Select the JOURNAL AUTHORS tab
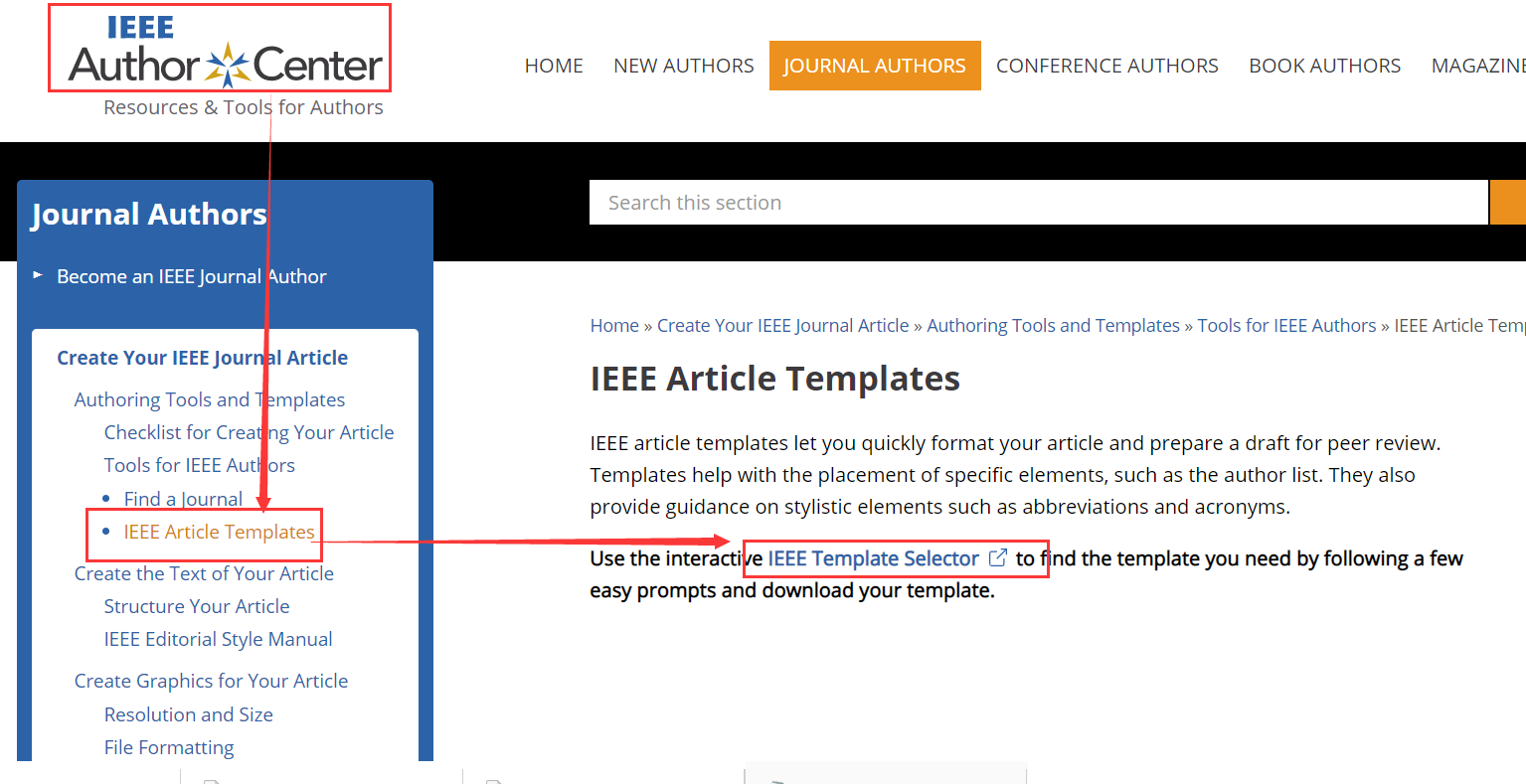The width and height of the screenshot is (1526, 784). pyautogui.click(x=875, y=66)
